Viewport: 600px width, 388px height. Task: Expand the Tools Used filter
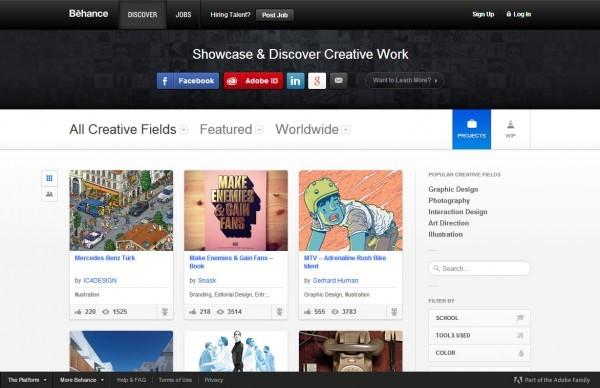pyautogui.click(x=479, y=335)
